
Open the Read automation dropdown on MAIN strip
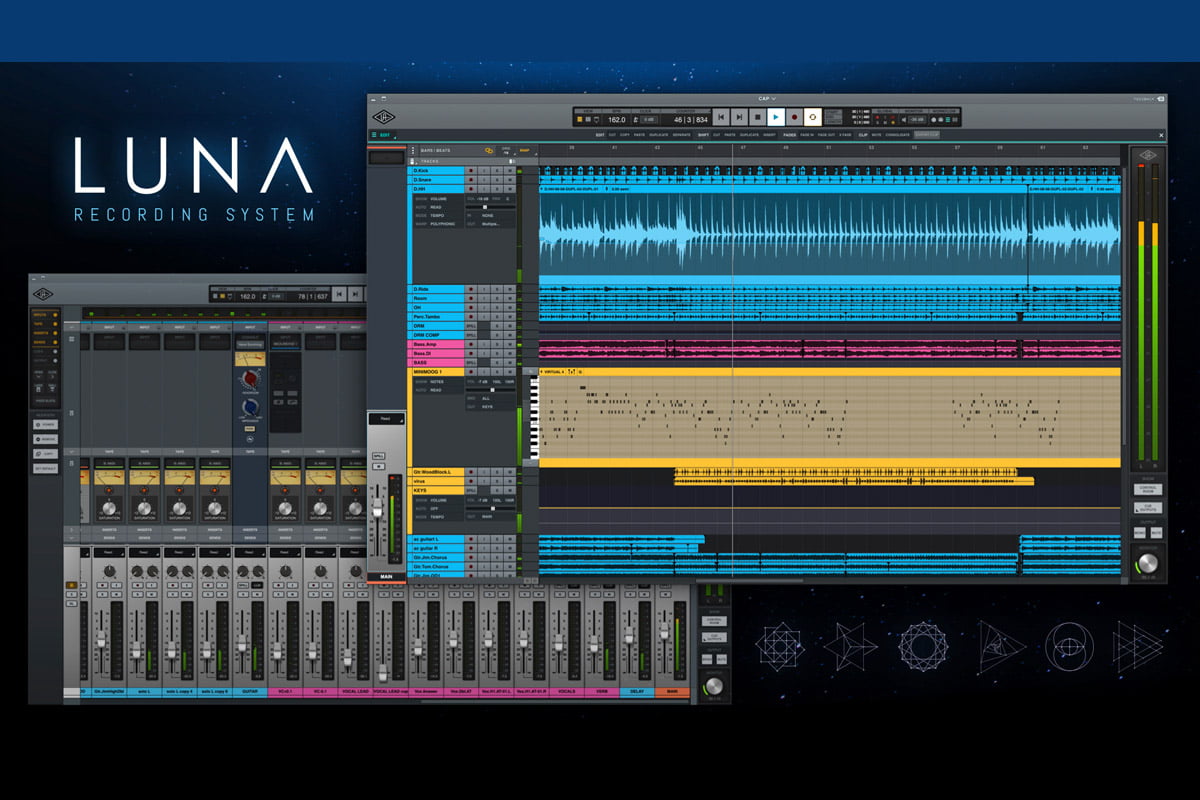coord(387,419)
